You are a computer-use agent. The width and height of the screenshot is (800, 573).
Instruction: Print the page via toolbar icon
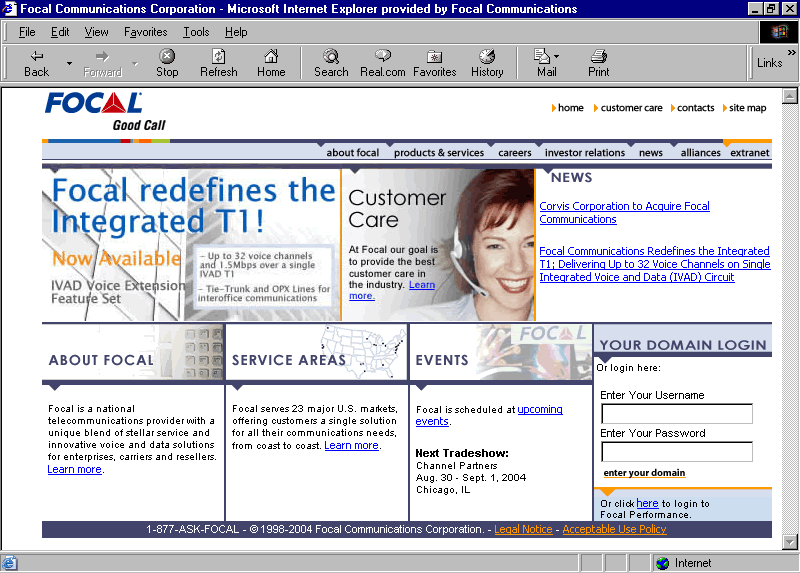pyautogui.click(x=598, y=63)
